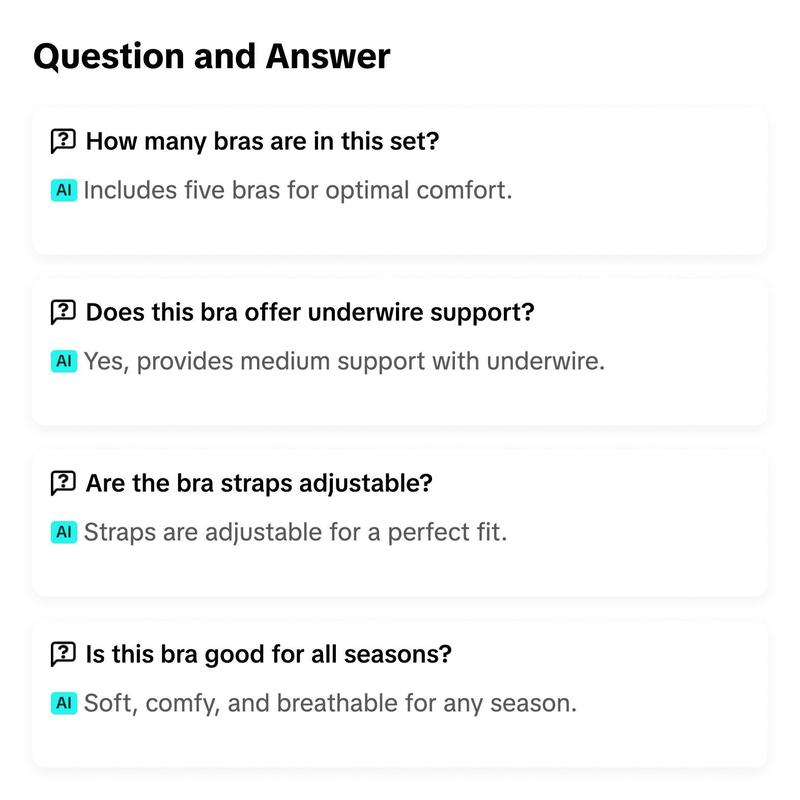The width and height of the screenshot is (800, 800).
Task: Tap the AI badge before 'Yes, provides medium'
Action: click(x=64, y=361)
